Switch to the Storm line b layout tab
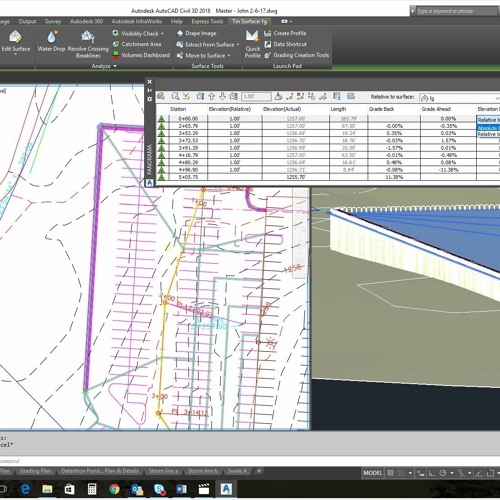The height and width of the screenshot is (500, 500). coord(203,471)
